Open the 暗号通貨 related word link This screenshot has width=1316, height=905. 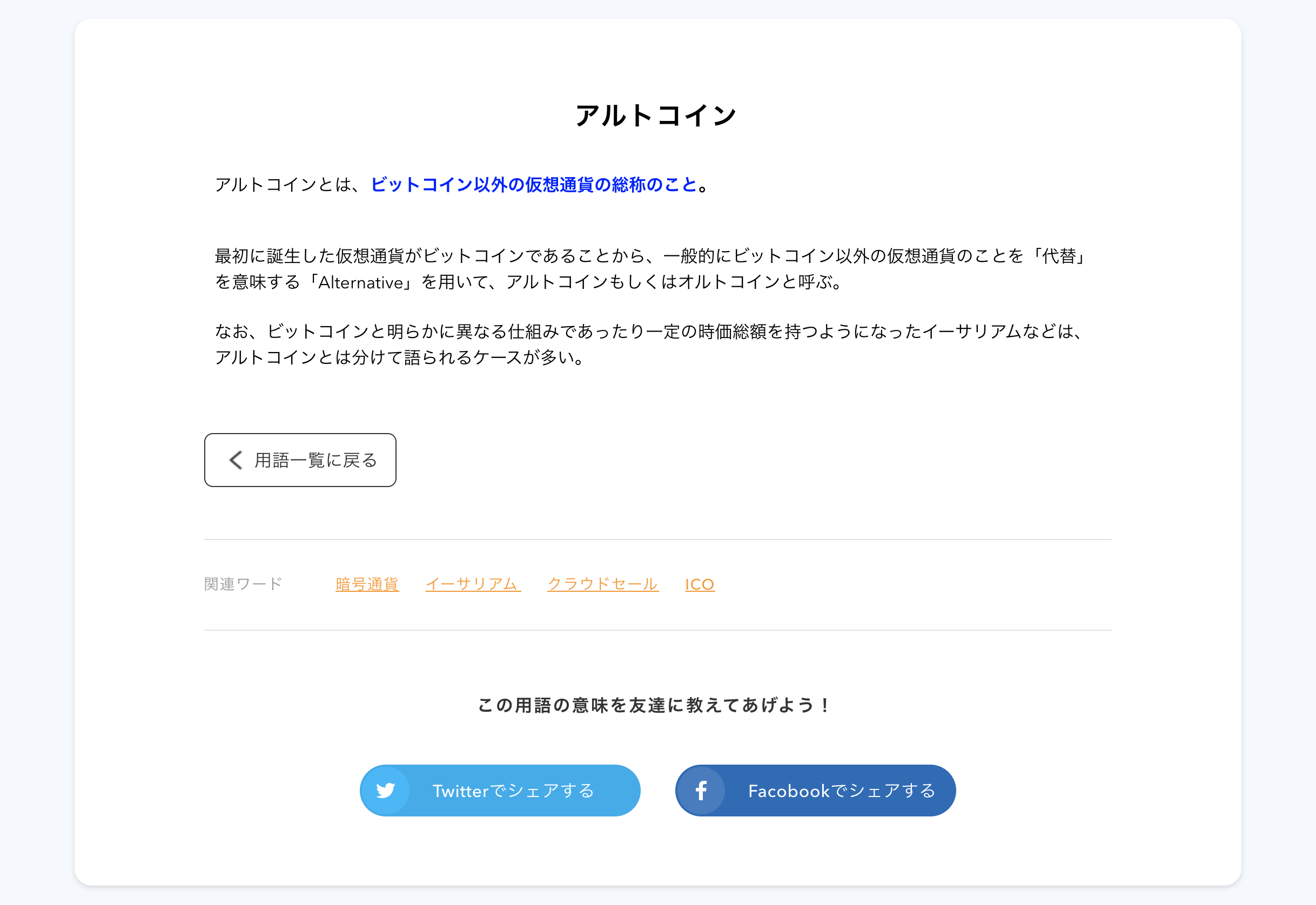[367, 584]
